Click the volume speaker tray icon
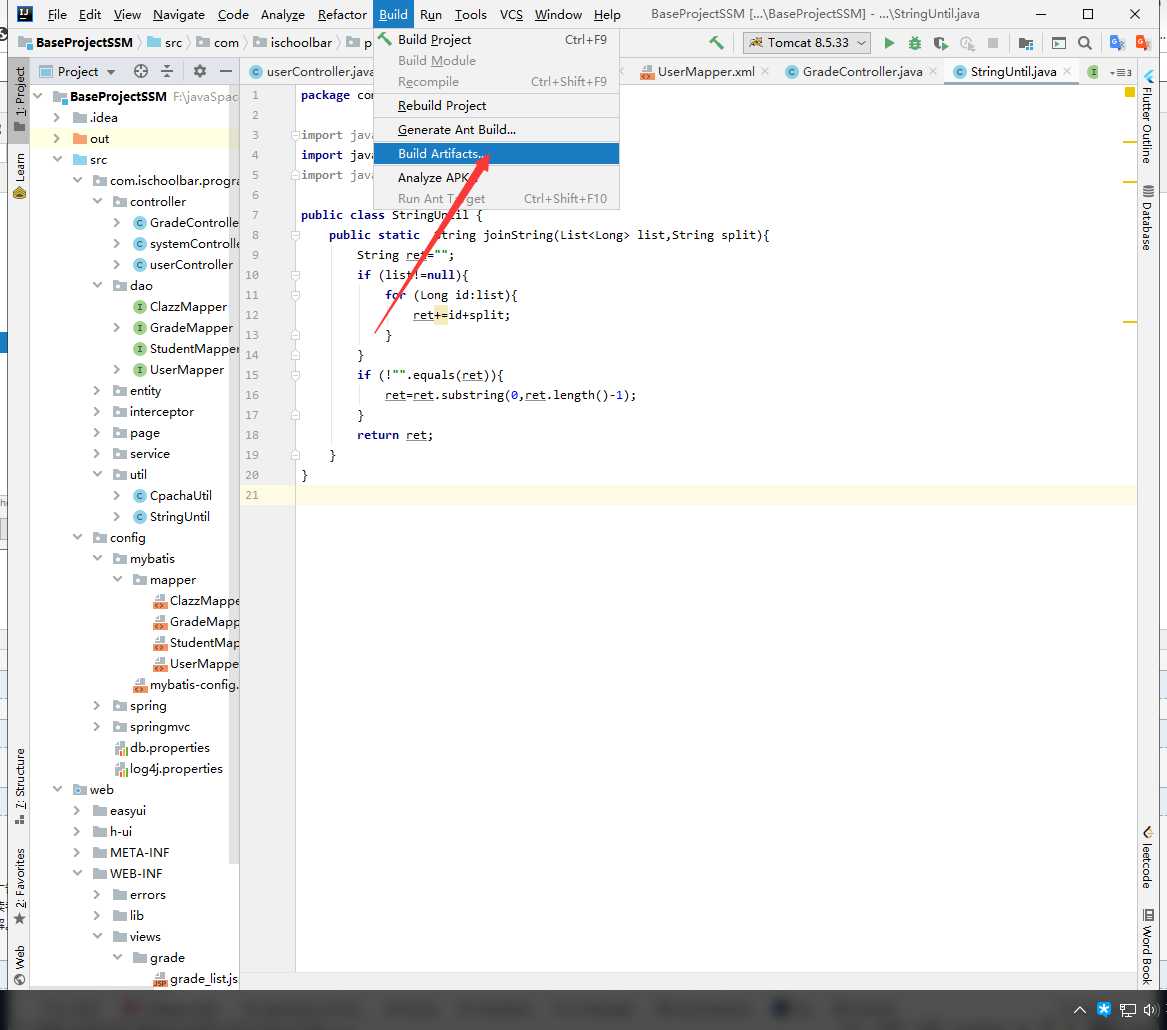Viewport: 1167px width, 1030px height. point(1150,1010)
